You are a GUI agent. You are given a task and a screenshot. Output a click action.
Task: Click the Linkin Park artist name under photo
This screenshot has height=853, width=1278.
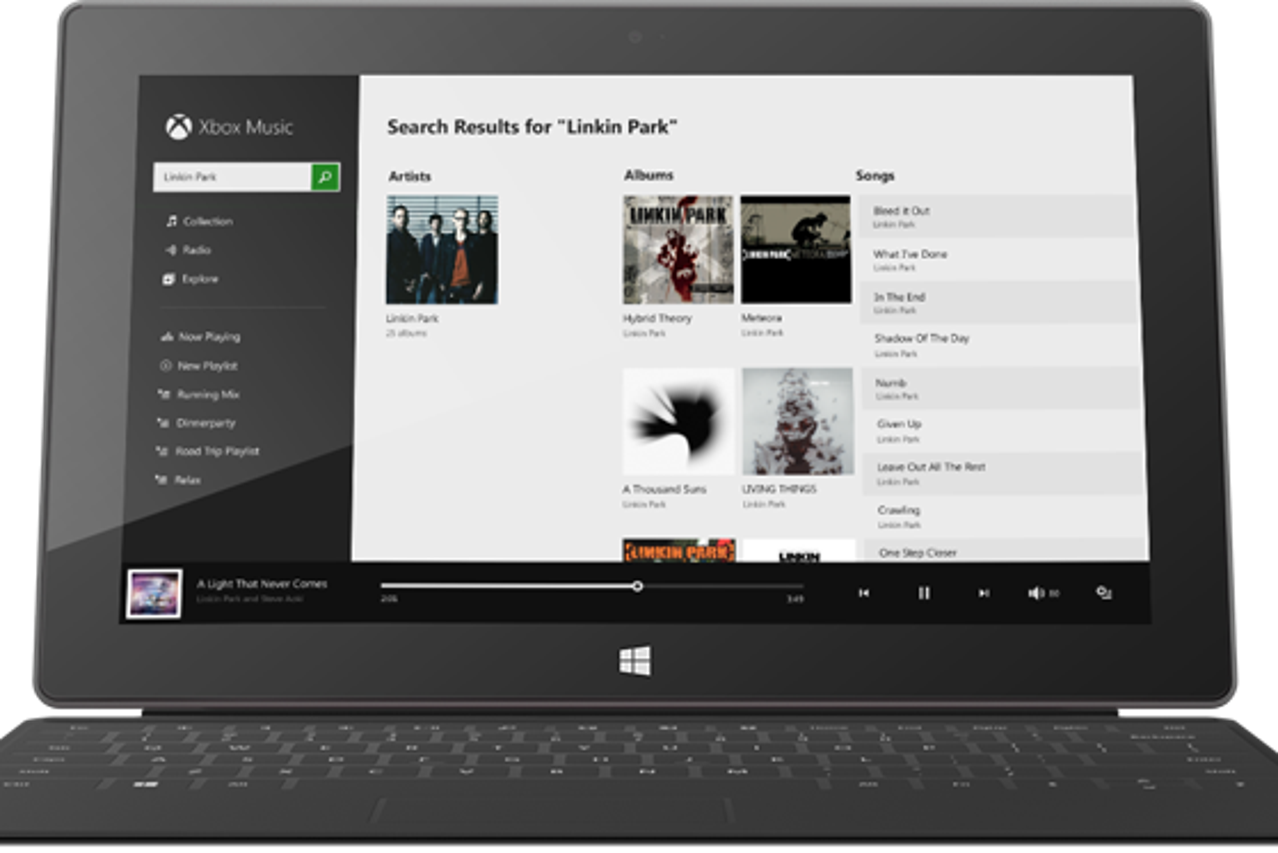coord(412,319)
